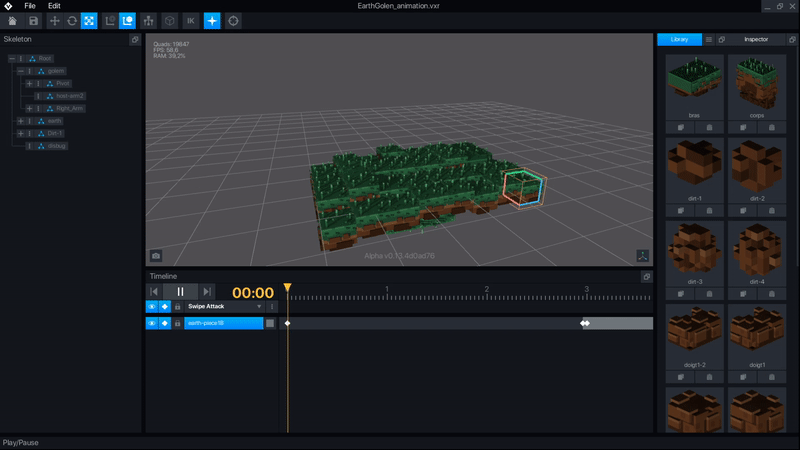Select the keyframe diamond near second 3
The image size is (800, 450).
pos(585,323)
